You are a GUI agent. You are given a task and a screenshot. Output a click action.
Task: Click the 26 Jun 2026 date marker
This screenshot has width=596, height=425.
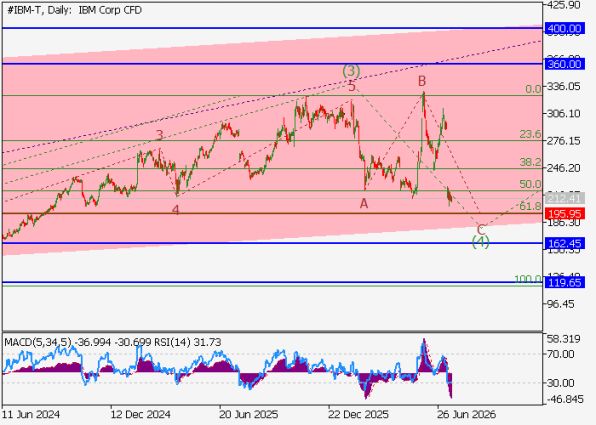(467, 414)
